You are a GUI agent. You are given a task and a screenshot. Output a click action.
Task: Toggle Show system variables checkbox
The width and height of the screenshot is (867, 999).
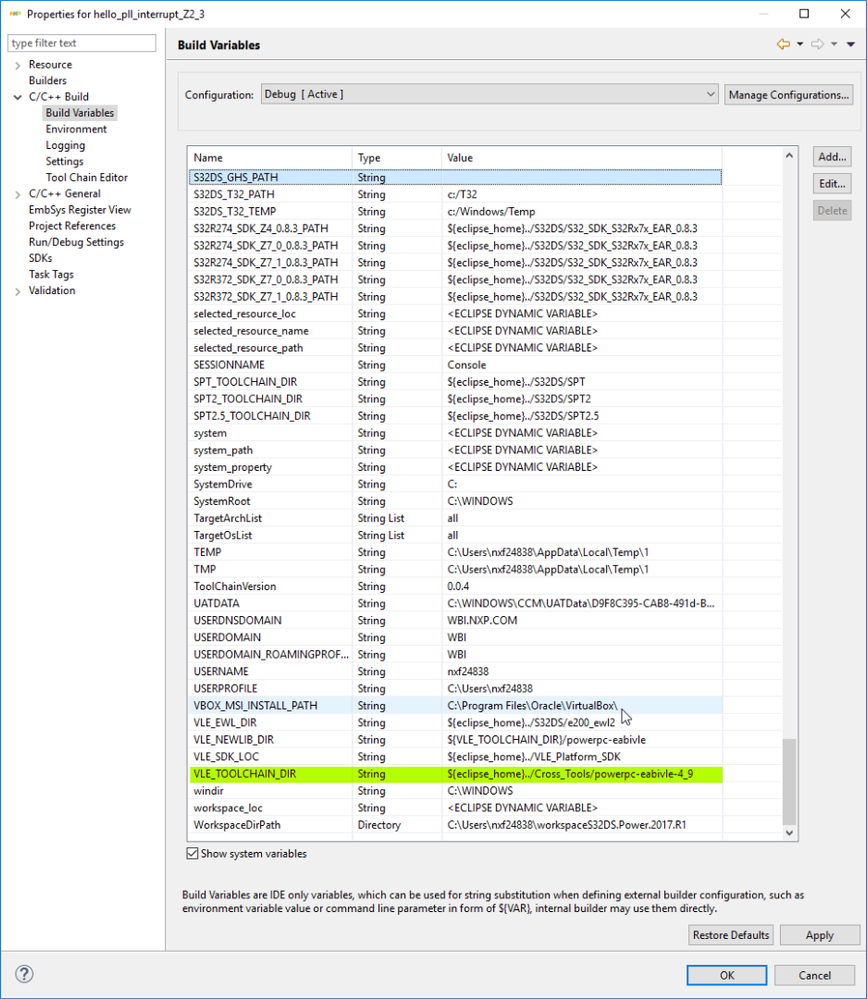(192, 853)
